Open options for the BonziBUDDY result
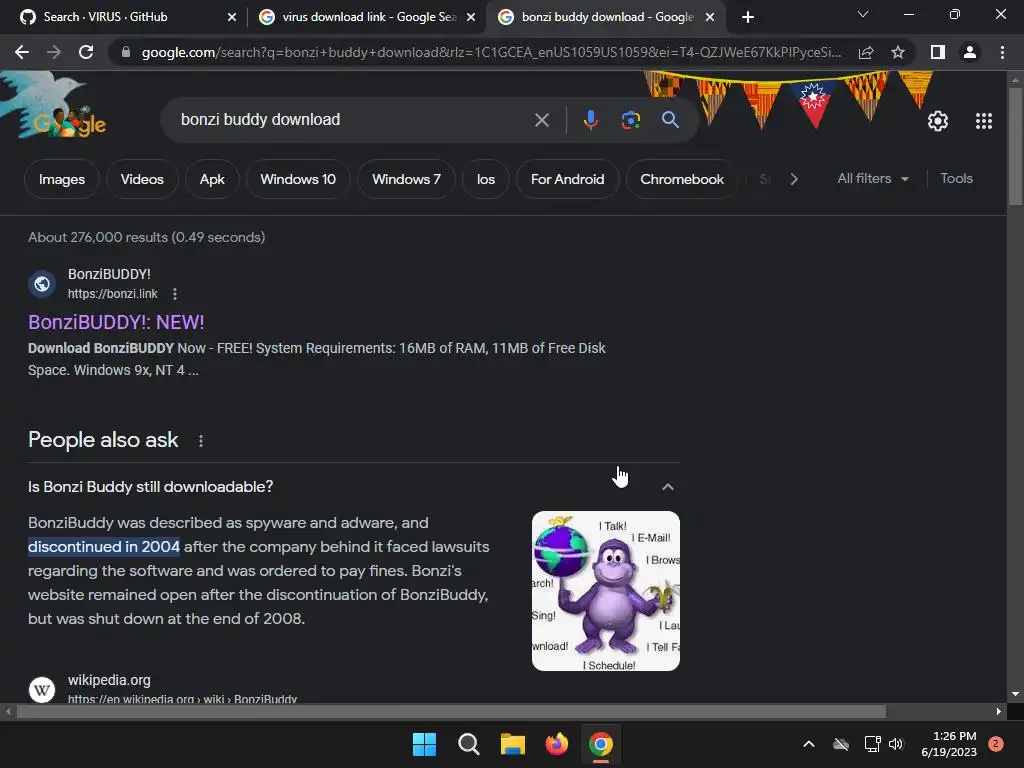Image resolution: width=1024 pixels, height=768 pixels. [x=174, y=294]
